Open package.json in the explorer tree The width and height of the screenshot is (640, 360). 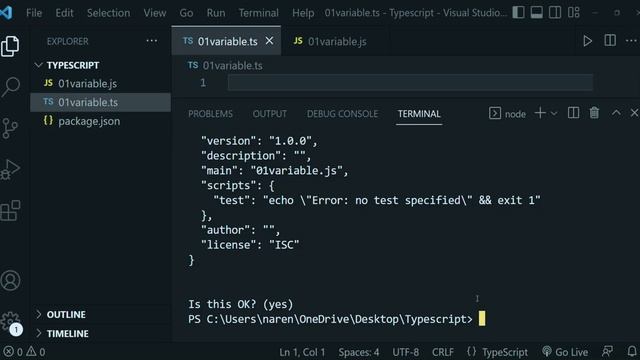point(101,121)
